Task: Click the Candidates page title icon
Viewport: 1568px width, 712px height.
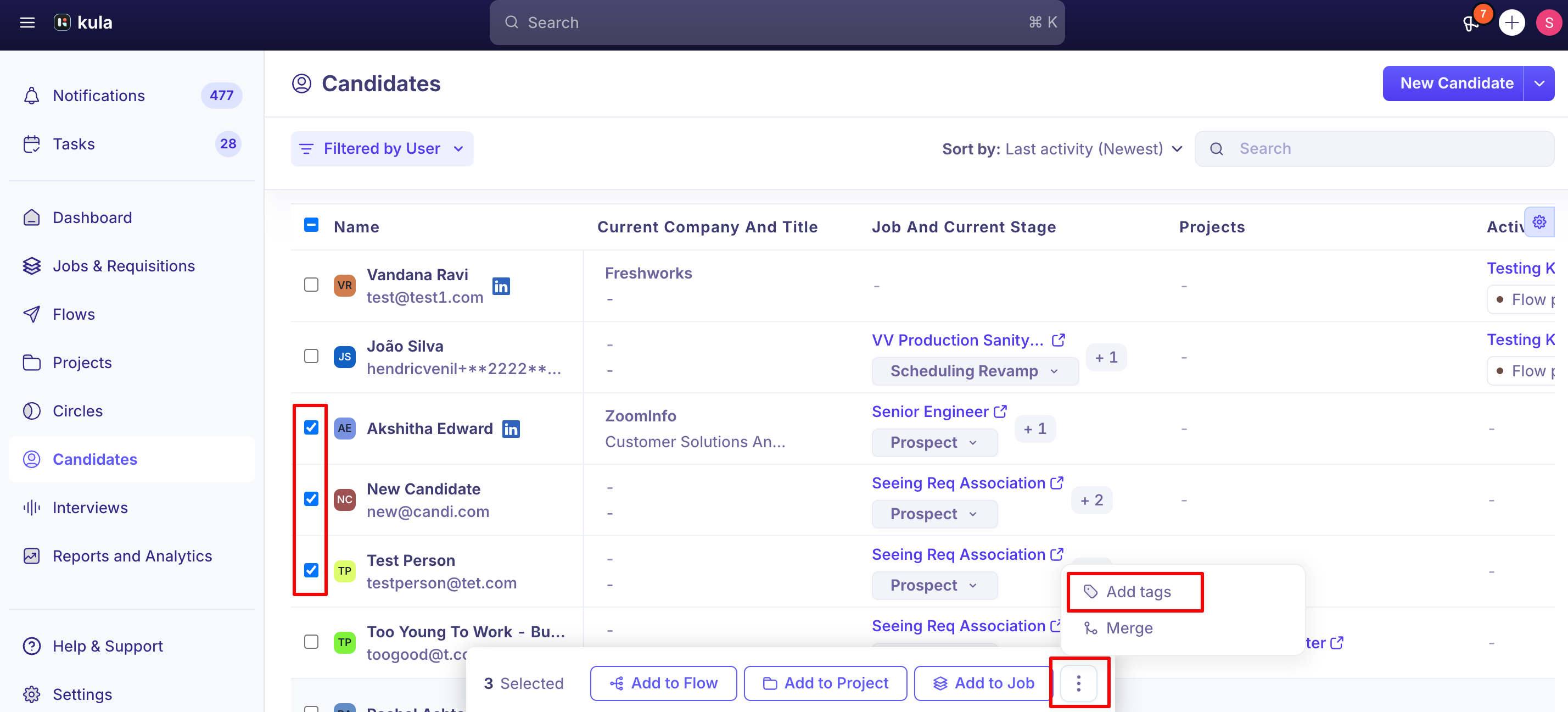Action: pos(301,84)
